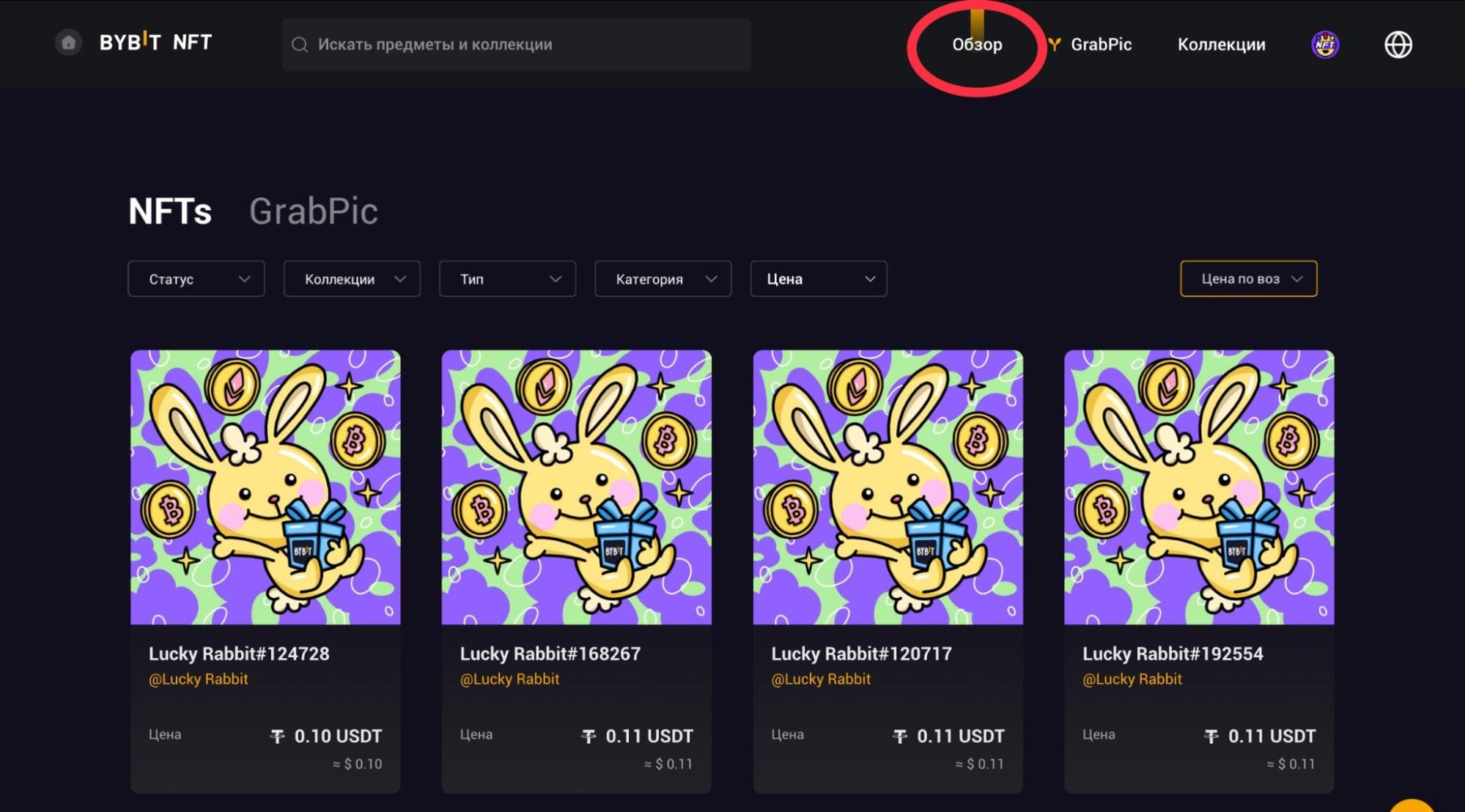Click the Lucky Rabbit#168267 title
This screenshot has width=1465, height=812.
(550, 654)
